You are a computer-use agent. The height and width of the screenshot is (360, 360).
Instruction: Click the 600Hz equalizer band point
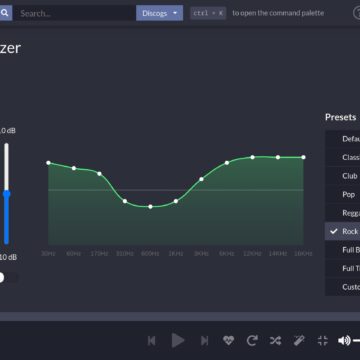coord(150,207)
